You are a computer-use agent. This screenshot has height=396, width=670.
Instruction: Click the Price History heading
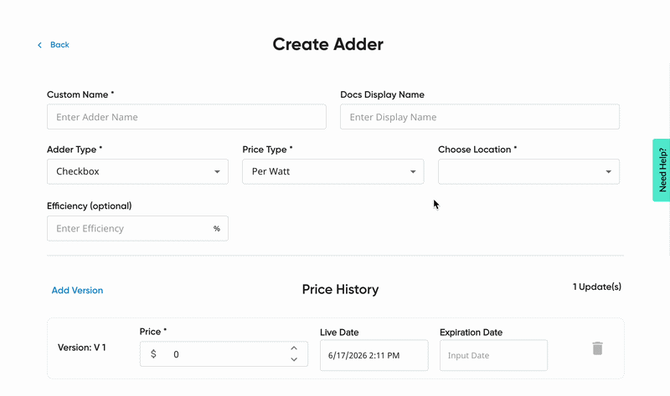tap(340, 290)
